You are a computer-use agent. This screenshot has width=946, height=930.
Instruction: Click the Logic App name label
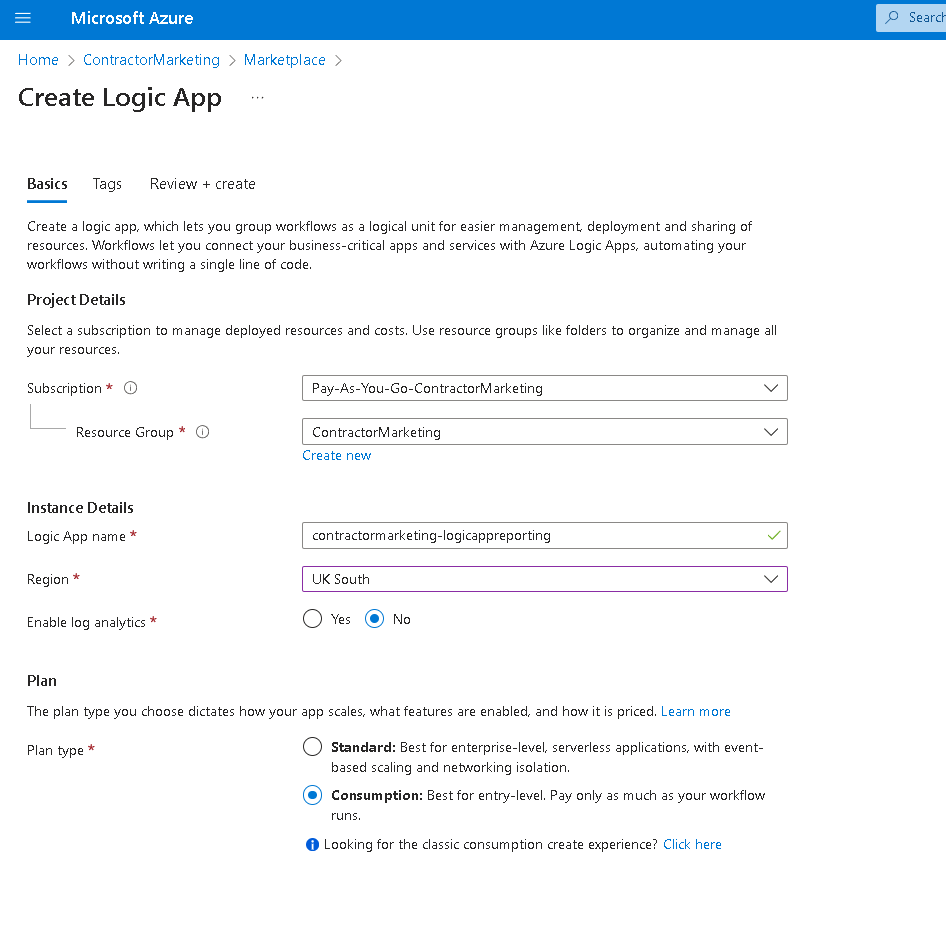(77, 536)
